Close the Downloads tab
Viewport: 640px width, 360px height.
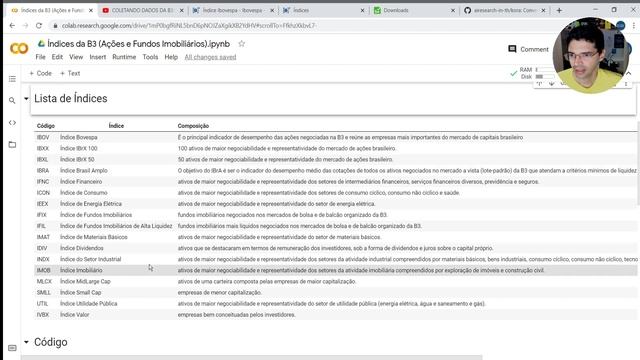point(453,10)
